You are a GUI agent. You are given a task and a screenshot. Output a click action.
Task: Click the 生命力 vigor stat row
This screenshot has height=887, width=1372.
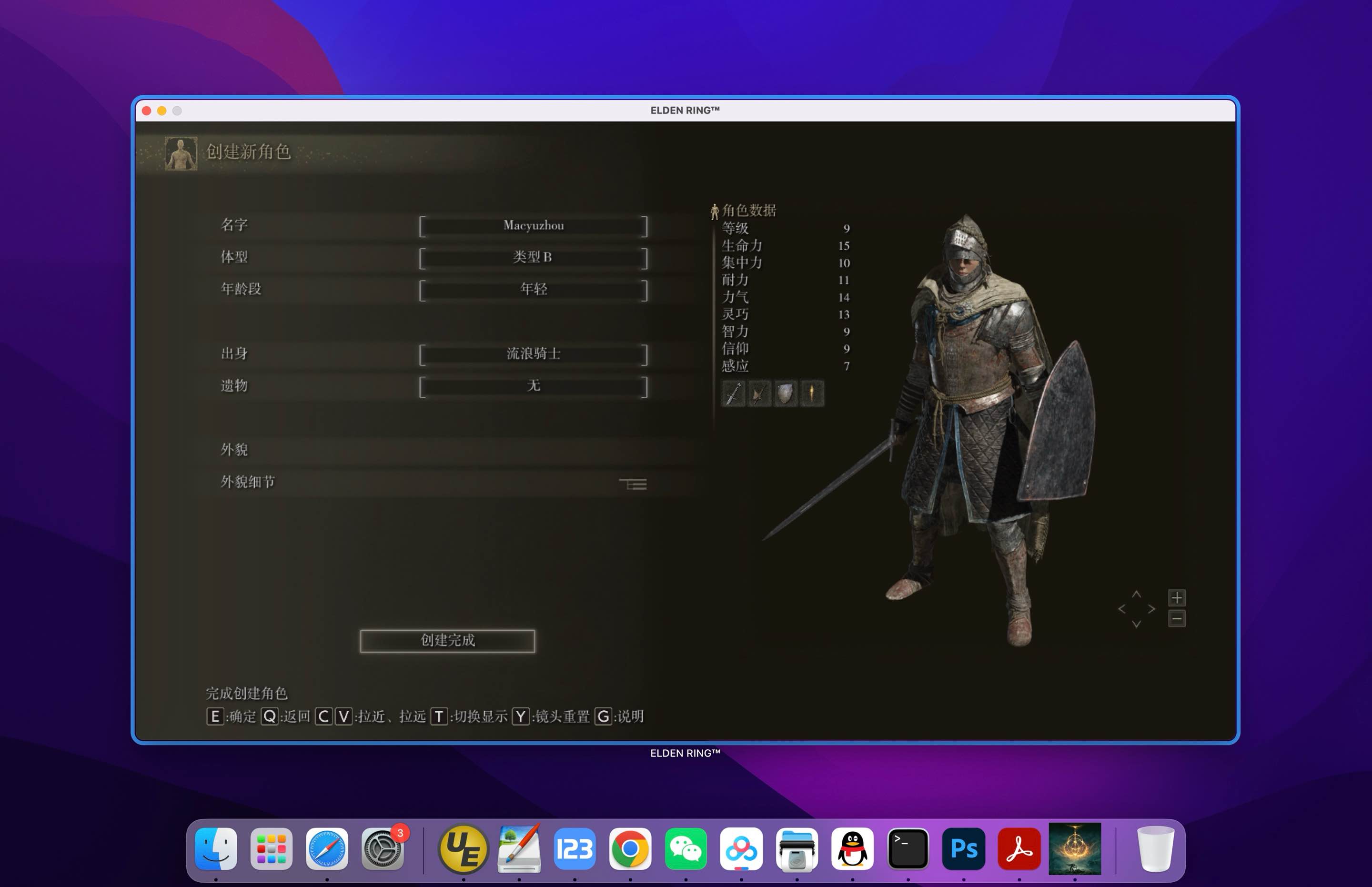coord(786,246)
